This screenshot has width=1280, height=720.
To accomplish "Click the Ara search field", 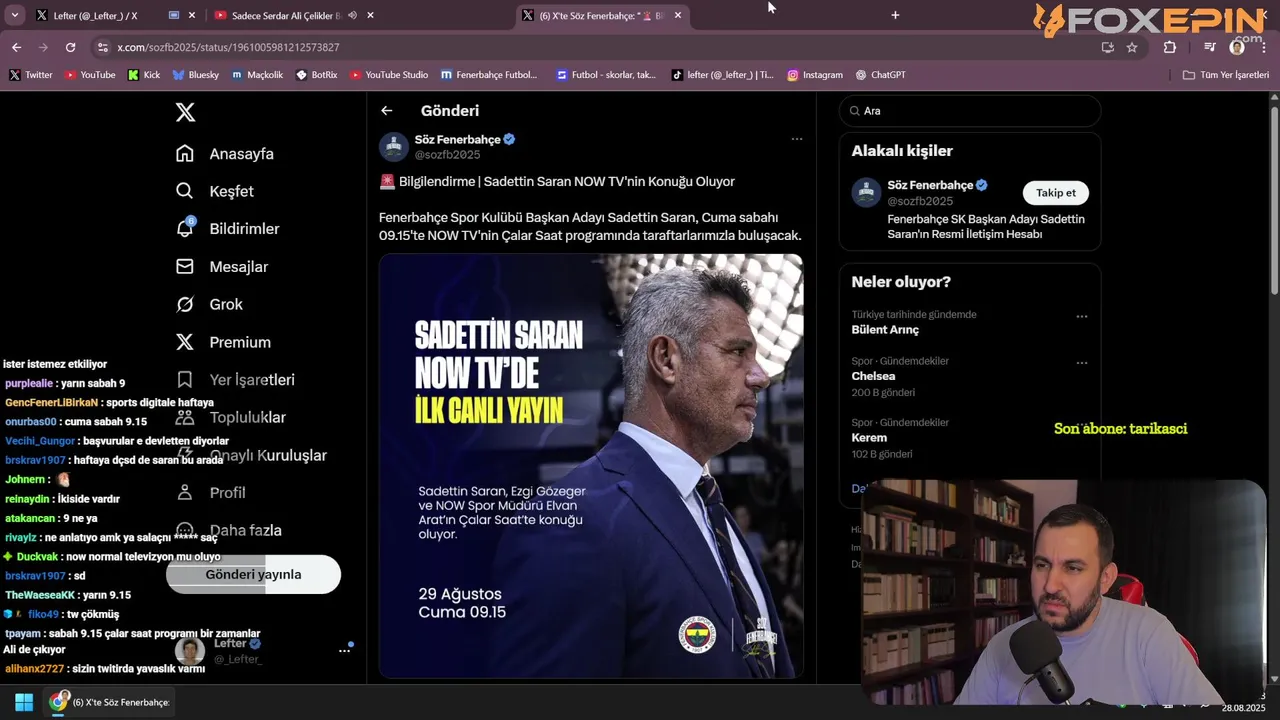I will pyautogui.click(x=970, y=111).
